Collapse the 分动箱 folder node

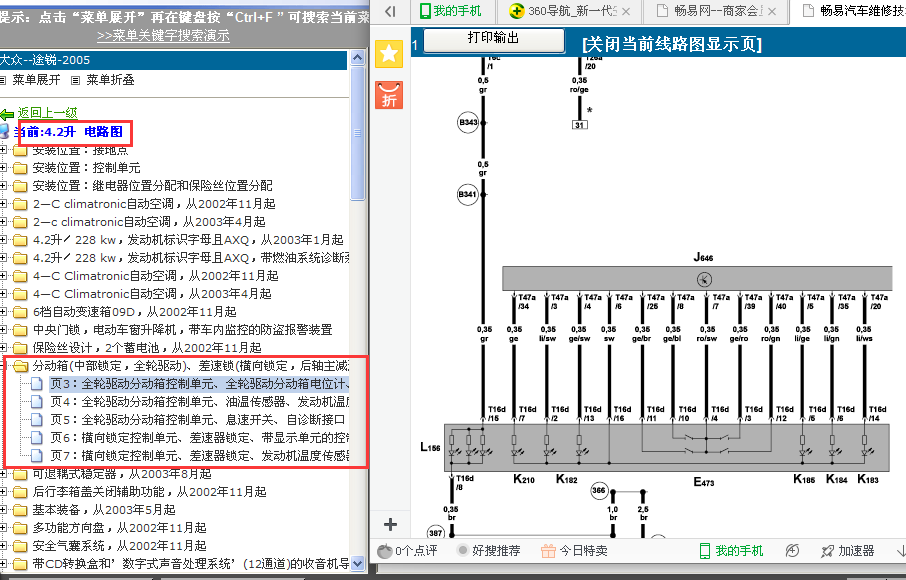coord(3,366)
